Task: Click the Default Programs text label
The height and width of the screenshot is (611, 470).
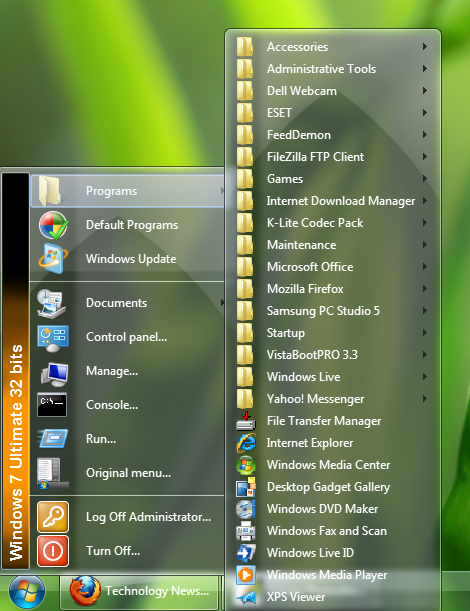Action: [132, 225]
